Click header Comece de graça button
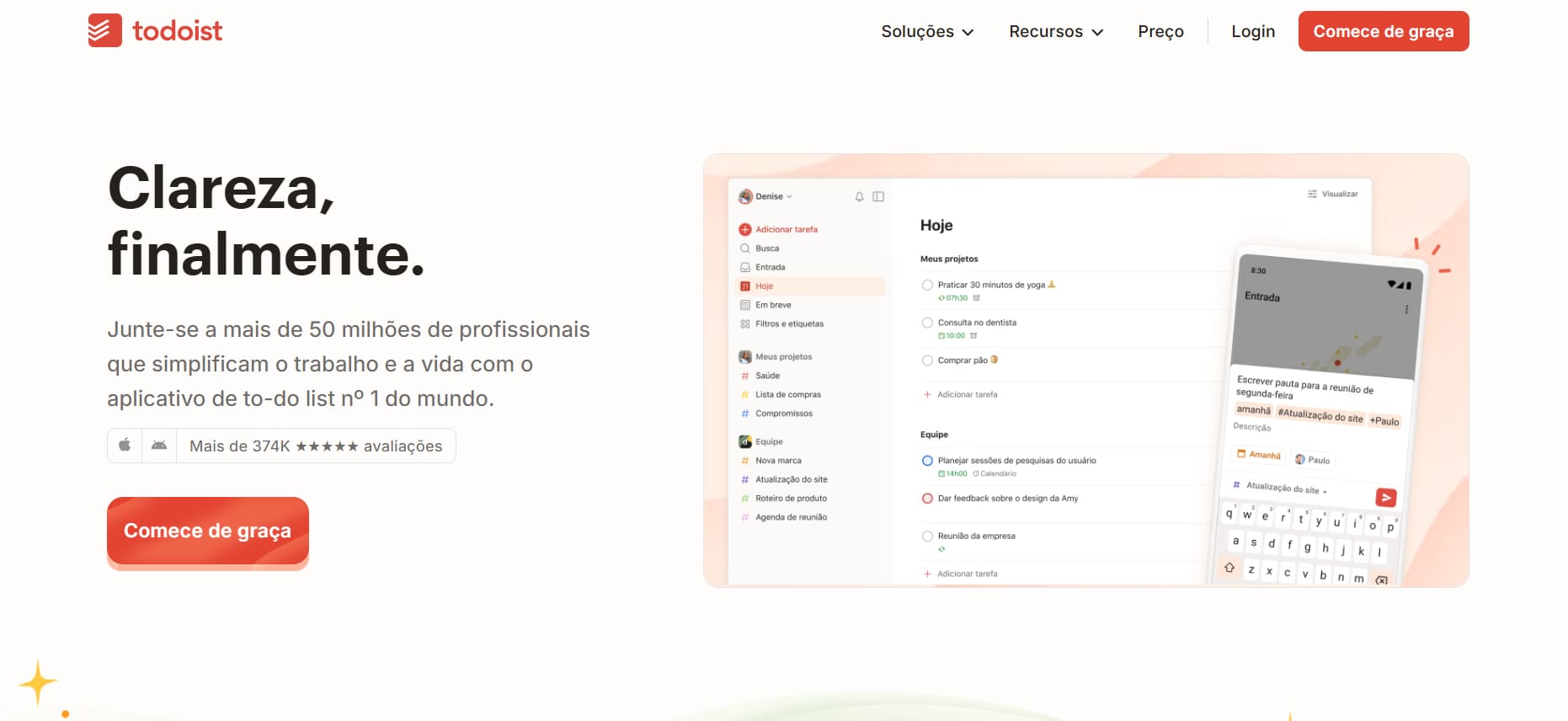Image resolution: width=1568 pixels, height=721 pixels. (x=1384, y=31)
